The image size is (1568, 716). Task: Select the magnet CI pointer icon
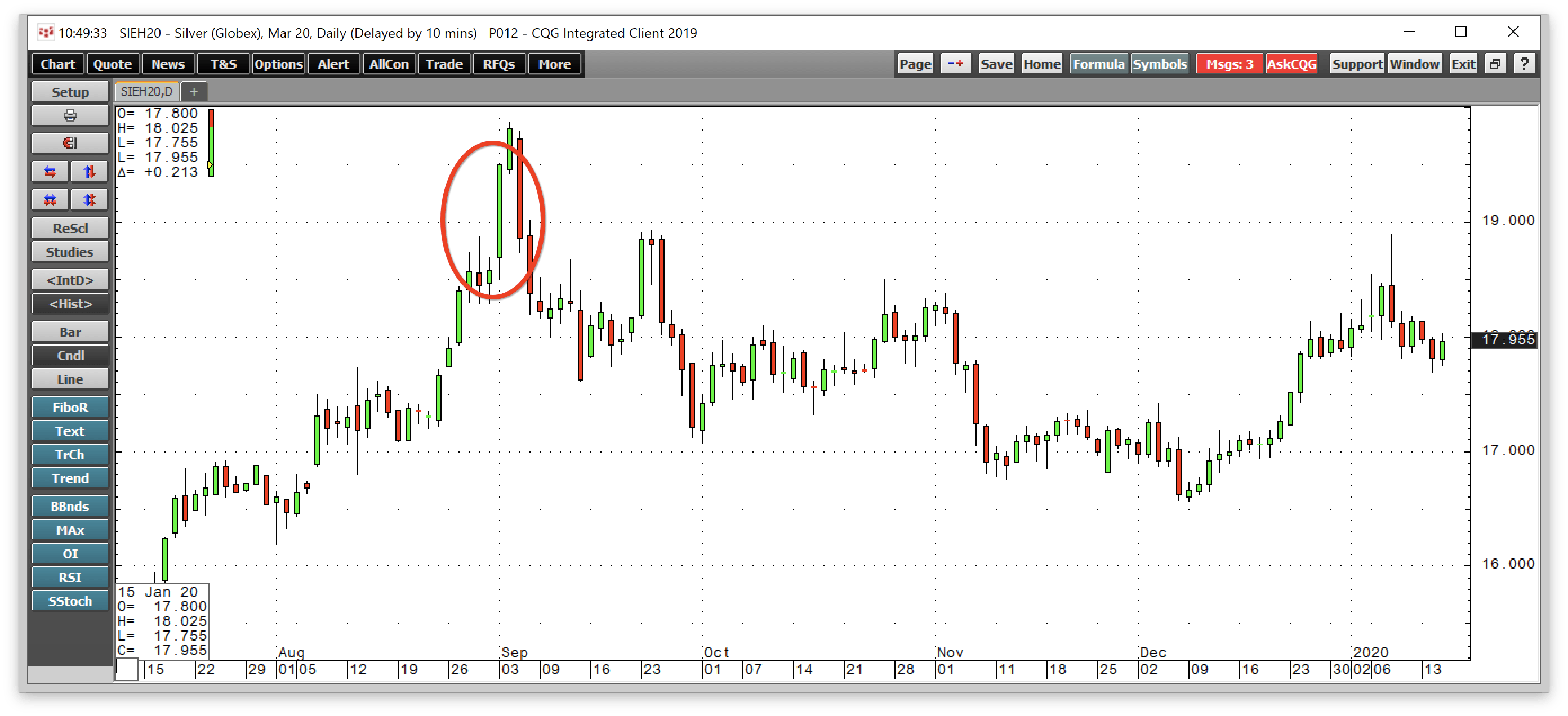point(69,143)
